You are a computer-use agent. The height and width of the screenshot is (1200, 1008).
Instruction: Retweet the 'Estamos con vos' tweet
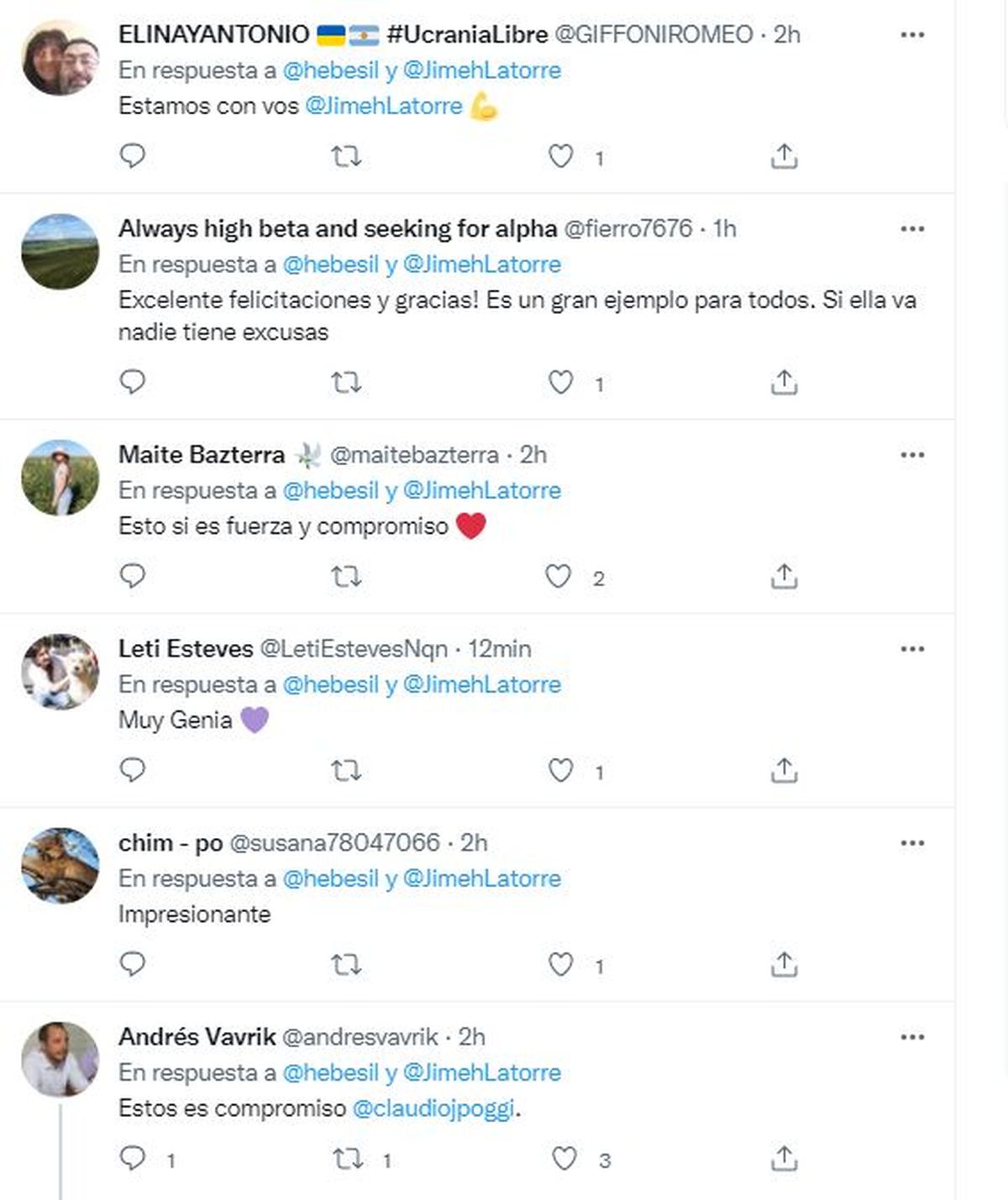tap(346, 156)
